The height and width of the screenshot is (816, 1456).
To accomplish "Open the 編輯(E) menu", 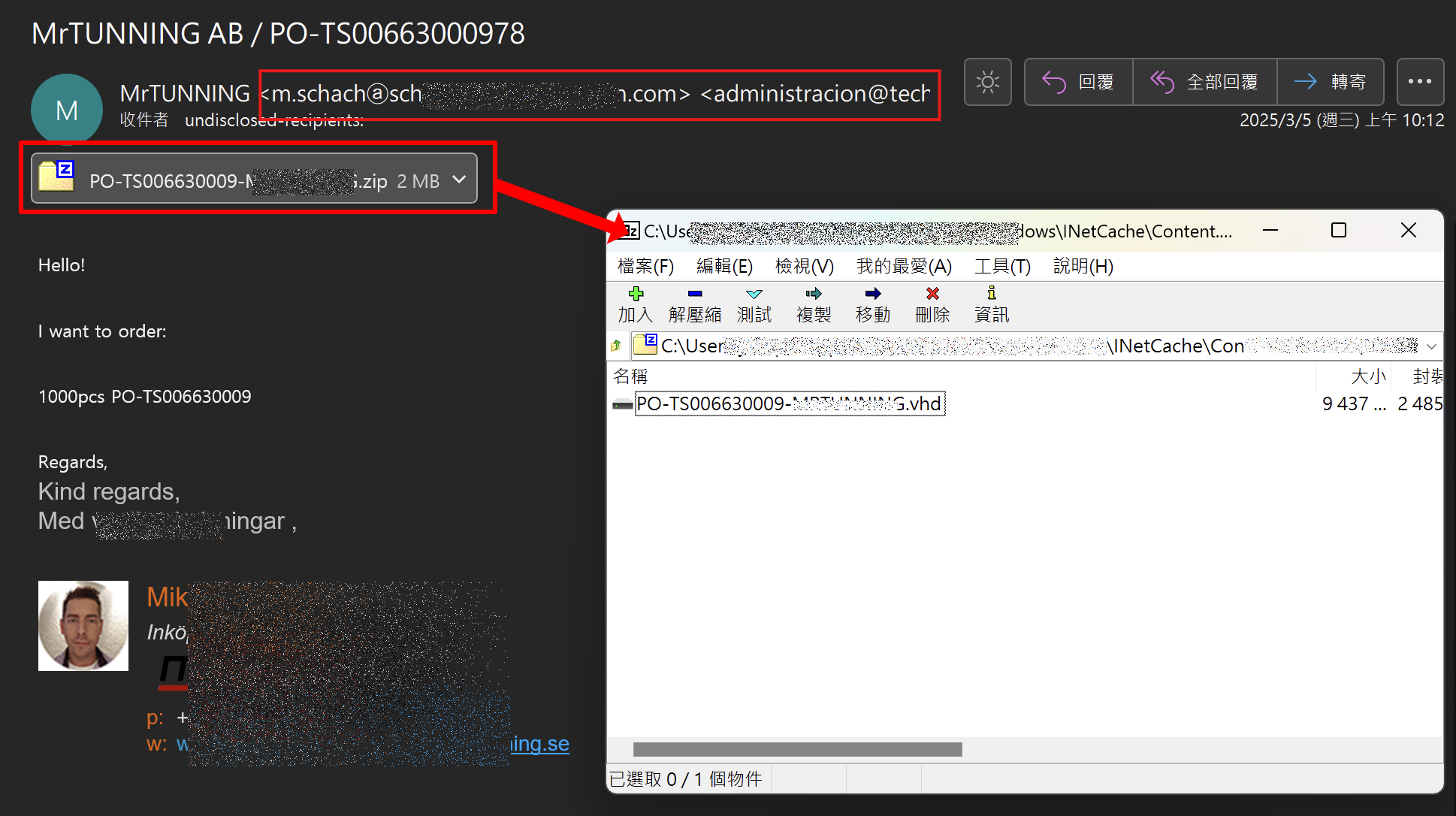I will pos(724,266).
